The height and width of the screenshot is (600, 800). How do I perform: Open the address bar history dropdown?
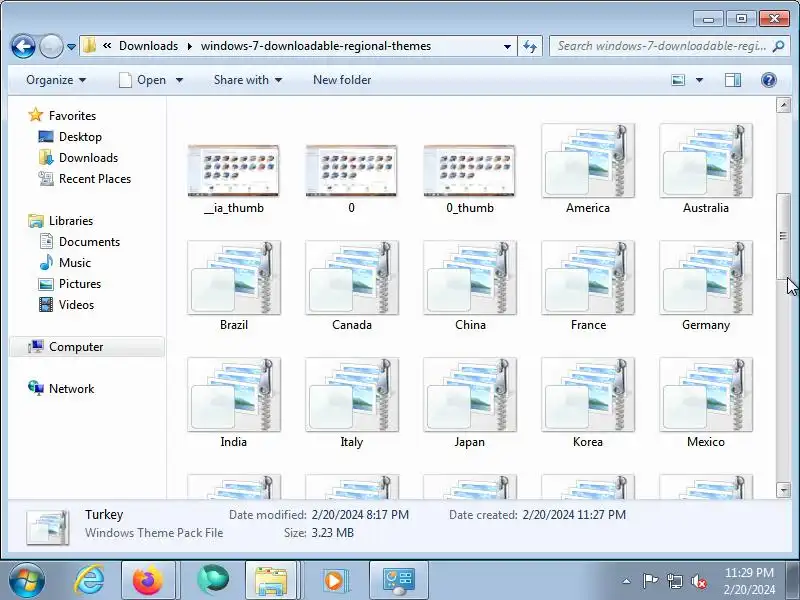tap(507, 46)
